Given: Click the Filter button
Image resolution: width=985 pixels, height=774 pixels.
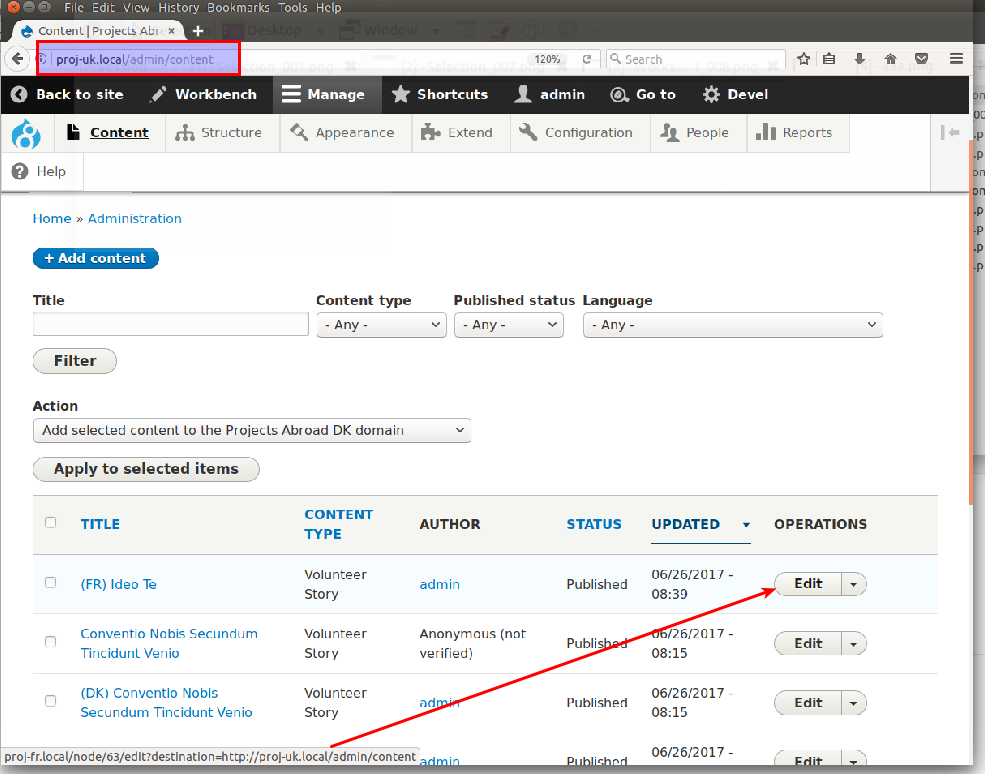Looking at the screenshot, I should (75, 361).
